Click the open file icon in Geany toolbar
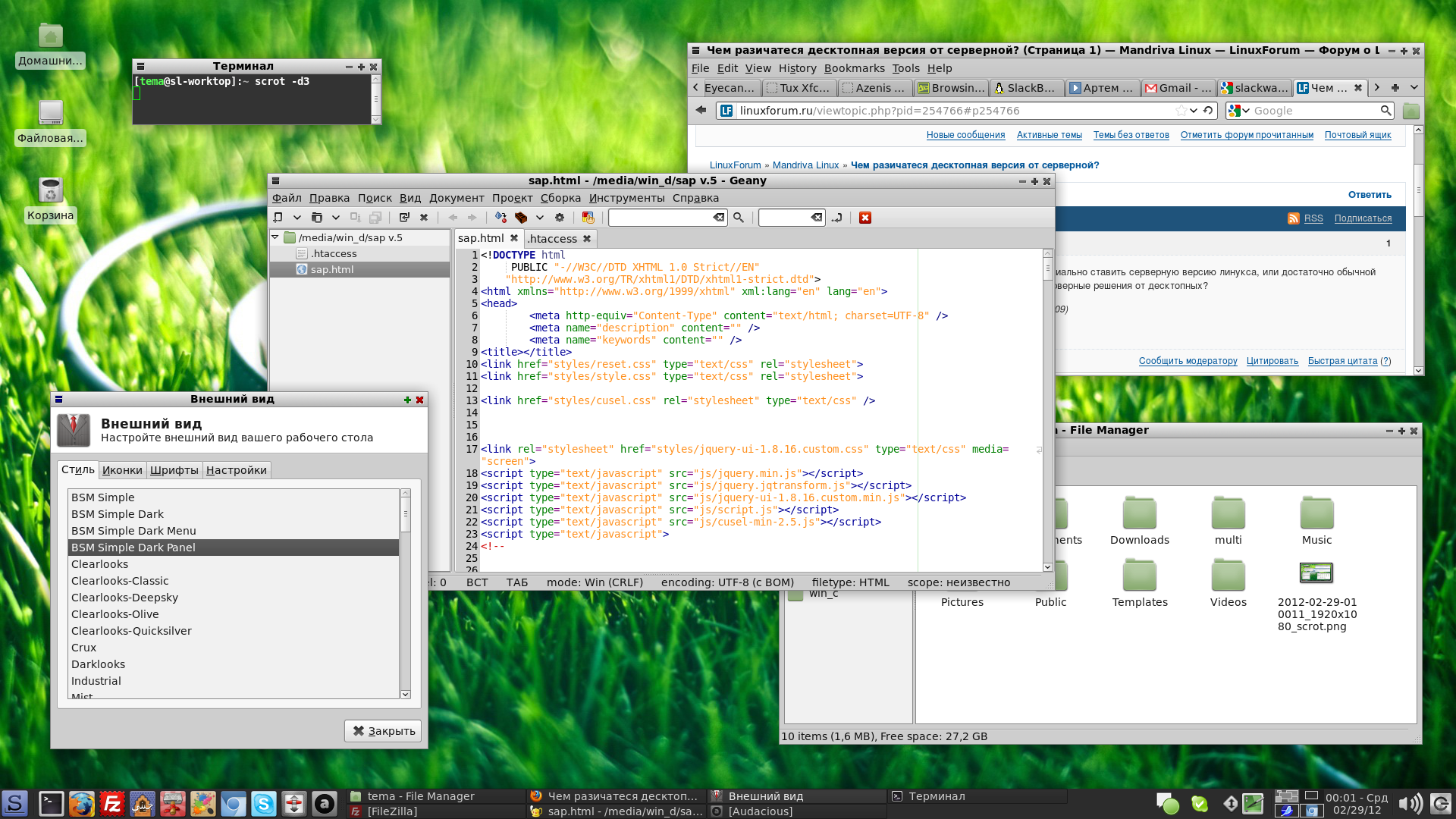Screen dimensions: 1456x819 click(317, 218)
